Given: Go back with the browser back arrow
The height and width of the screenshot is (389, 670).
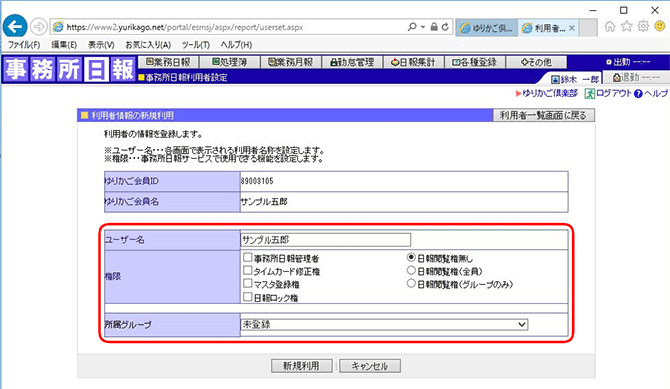Looking at the screenshot, I should tap(15, 27).
